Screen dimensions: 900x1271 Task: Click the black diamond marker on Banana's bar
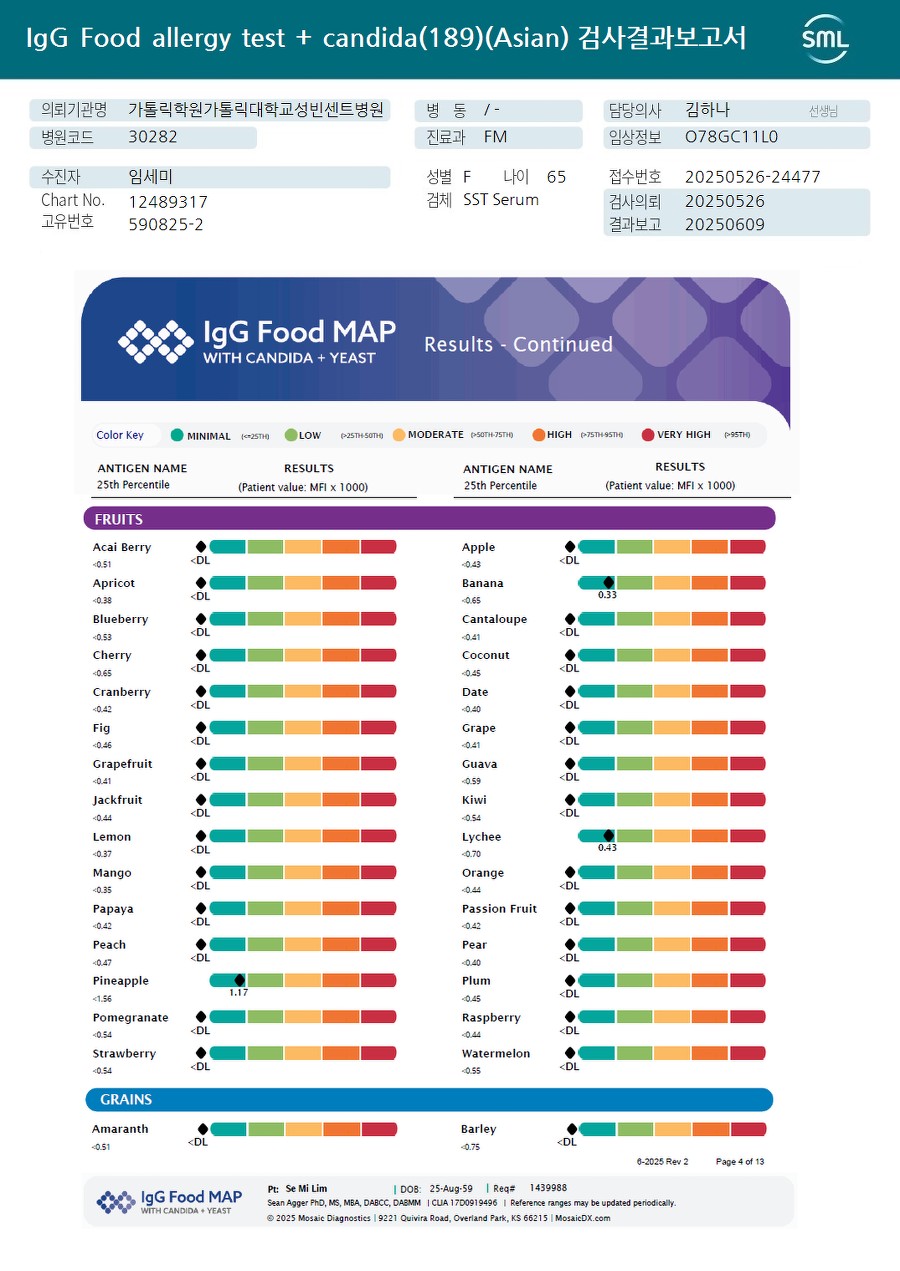pos(608,583)
